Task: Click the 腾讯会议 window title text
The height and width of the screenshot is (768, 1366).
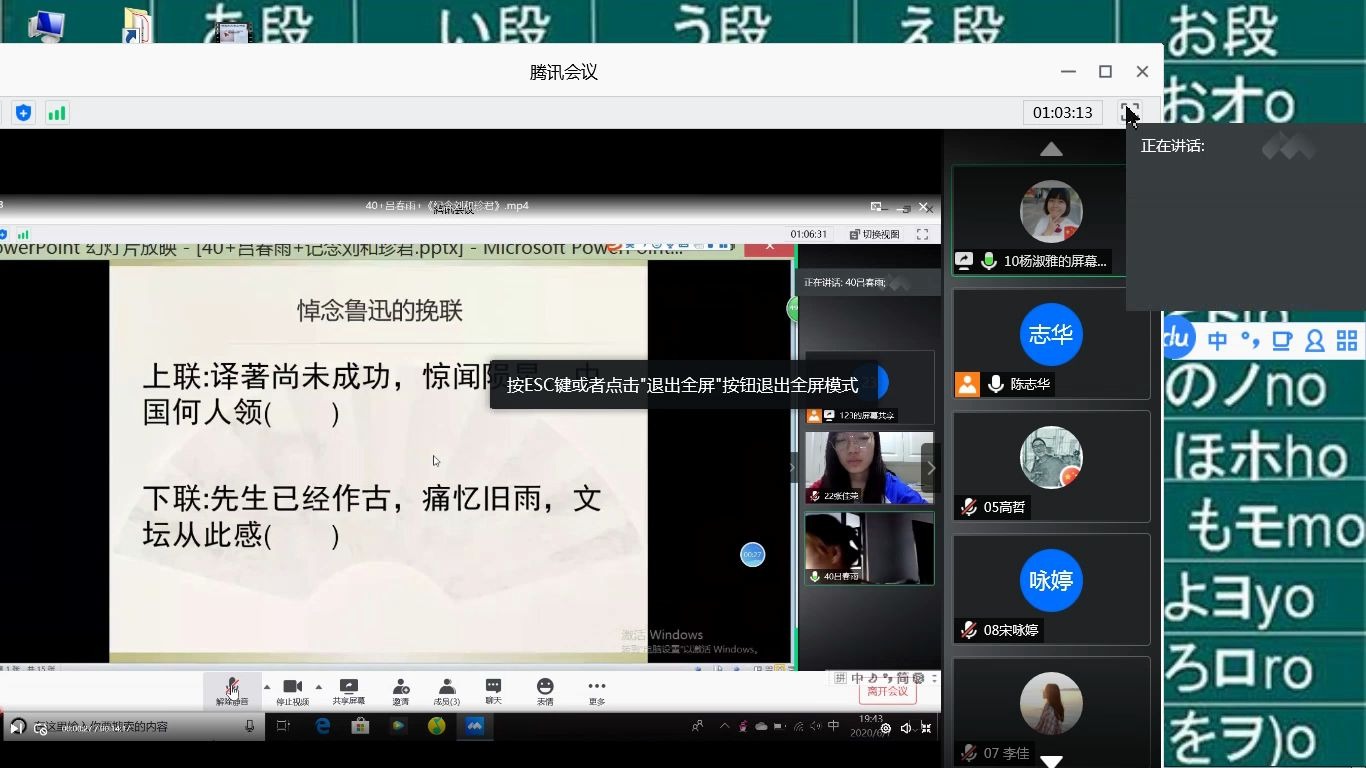Action: click(564, 72)
